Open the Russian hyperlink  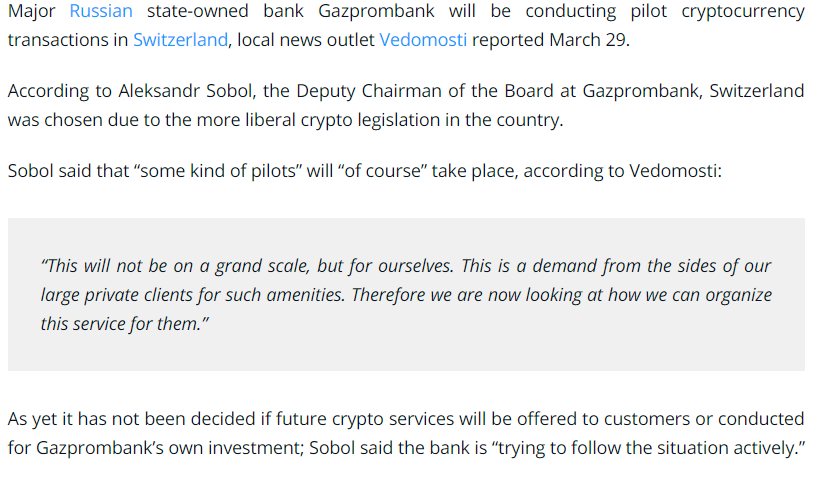(101, 11)
